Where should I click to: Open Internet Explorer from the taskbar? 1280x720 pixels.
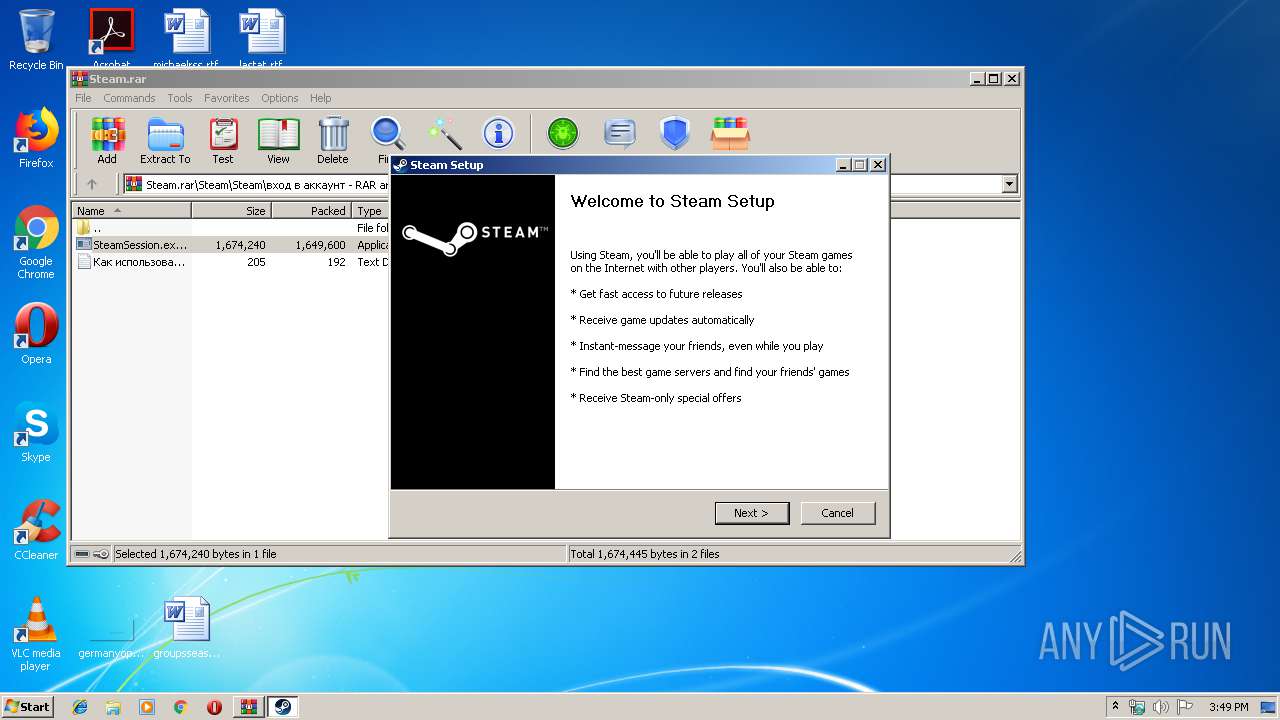tap(80, 707)
